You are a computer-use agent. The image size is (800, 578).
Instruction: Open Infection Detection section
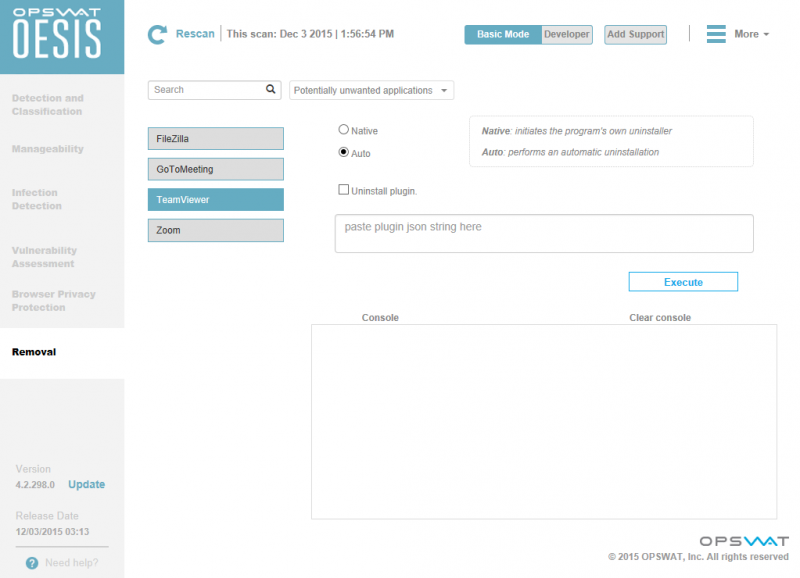pyautogui.click(x=37, y=199)
